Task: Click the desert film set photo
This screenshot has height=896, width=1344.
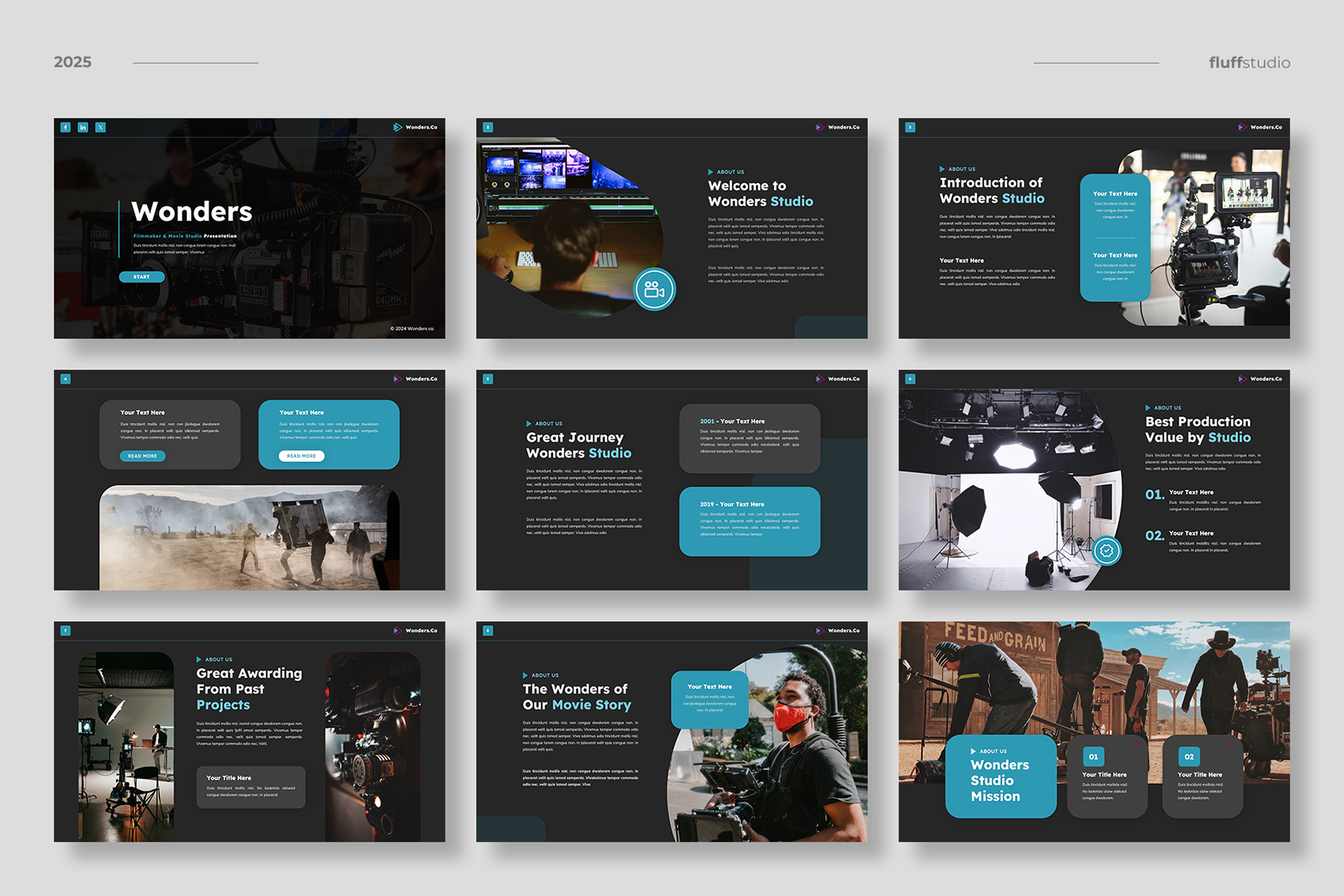Action: [x=250, y=538]
